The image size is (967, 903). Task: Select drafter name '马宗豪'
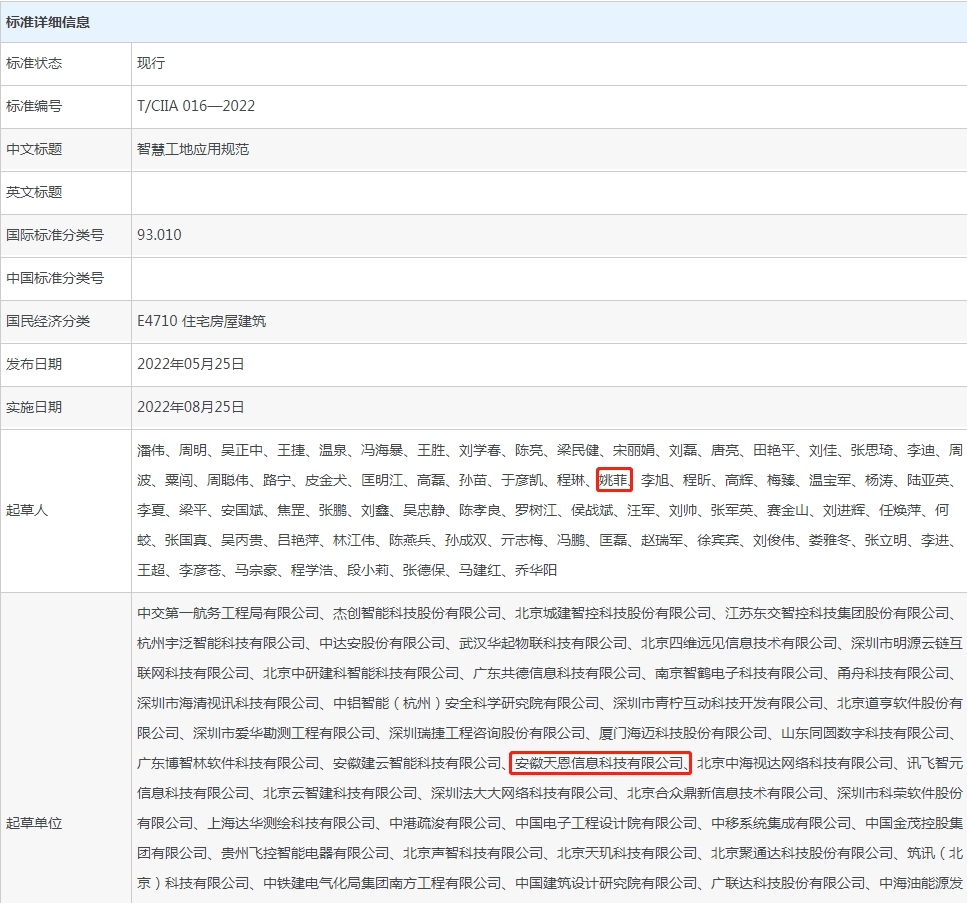(x=256, y=571)
